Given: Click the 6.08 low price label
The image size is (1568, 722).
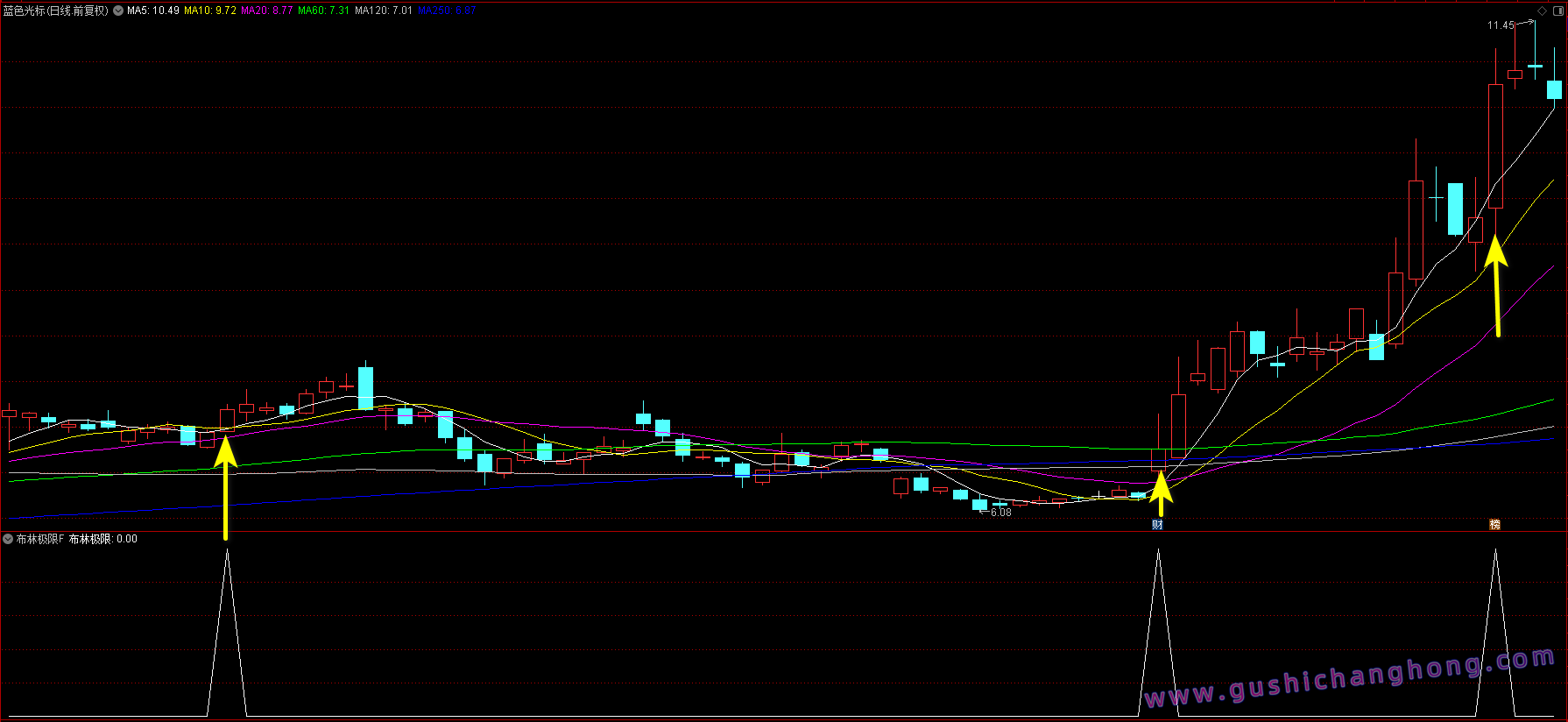Looking at the screenshot, I should (x=1000, y=513).
